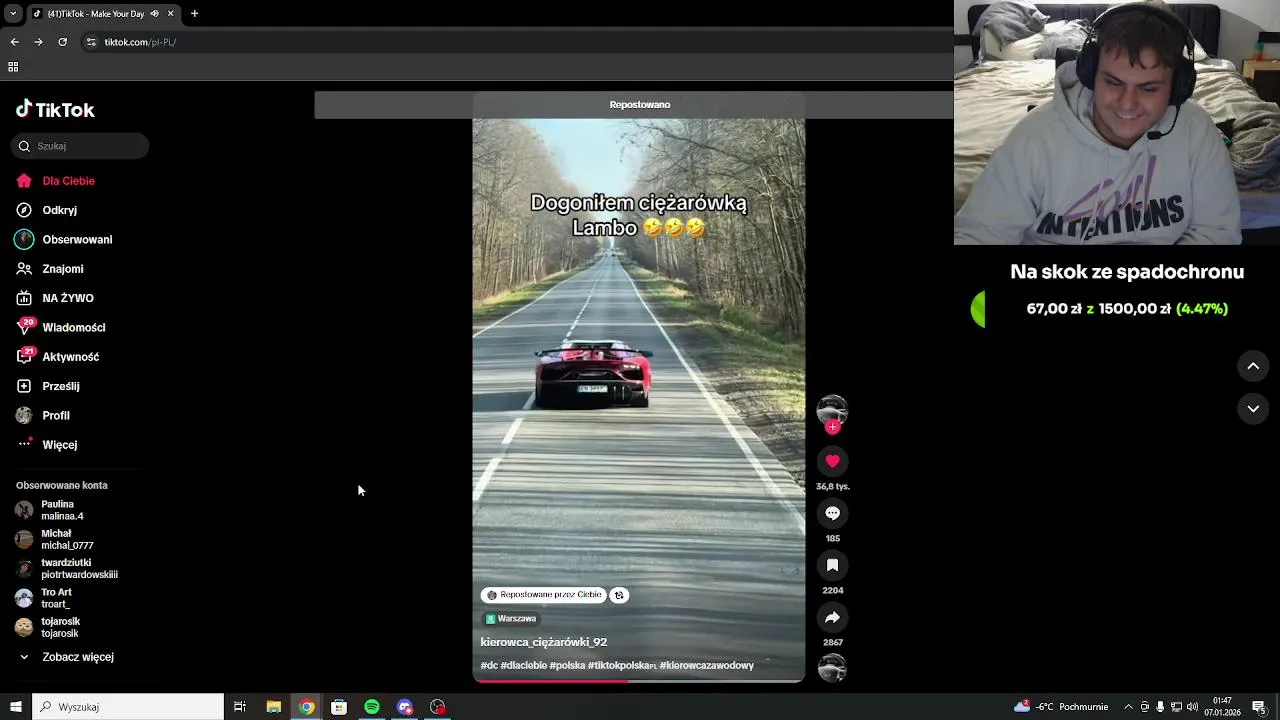The width and height of the screenshot is (1280, 720).
Task: Click the Wyszukaj taskbar search box
Action: tap(128, 707)
